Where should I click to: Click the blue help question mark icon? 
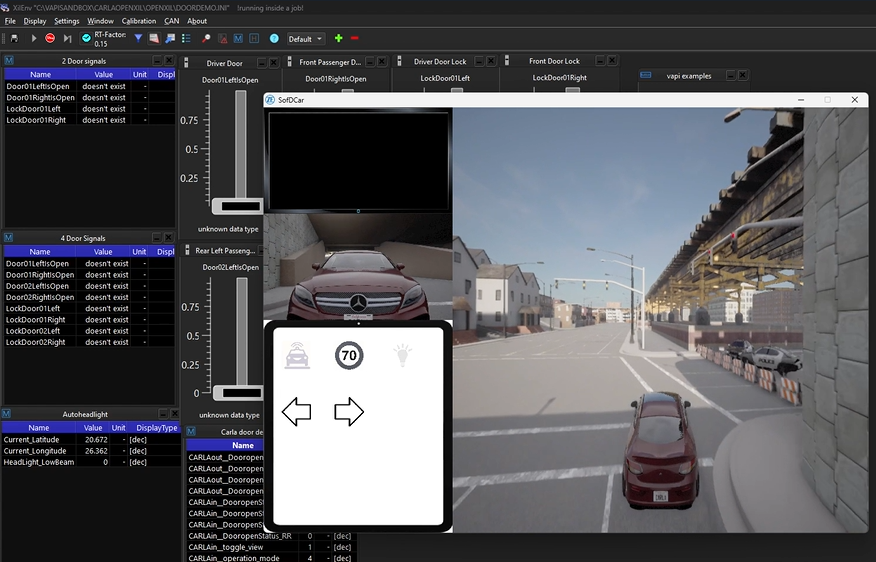click(274, 38)
